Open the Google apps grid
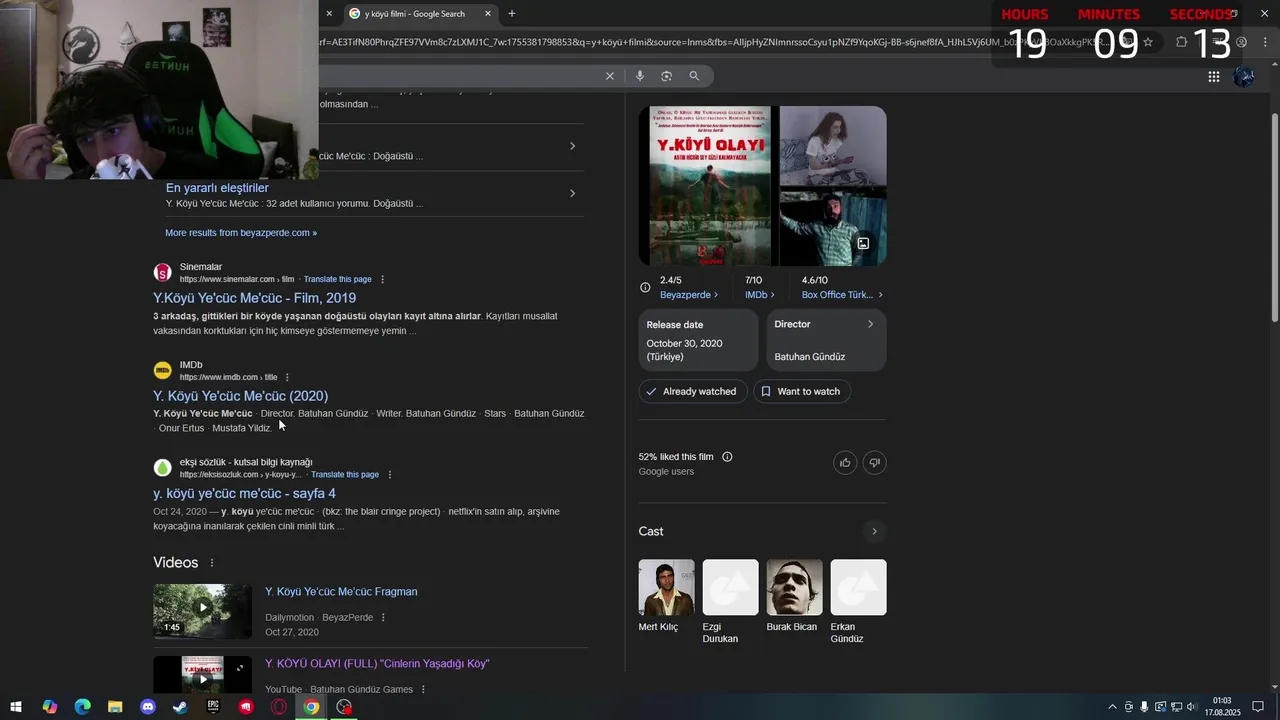This screenshot has width=1280, height=720. (x=1214, y=76)
